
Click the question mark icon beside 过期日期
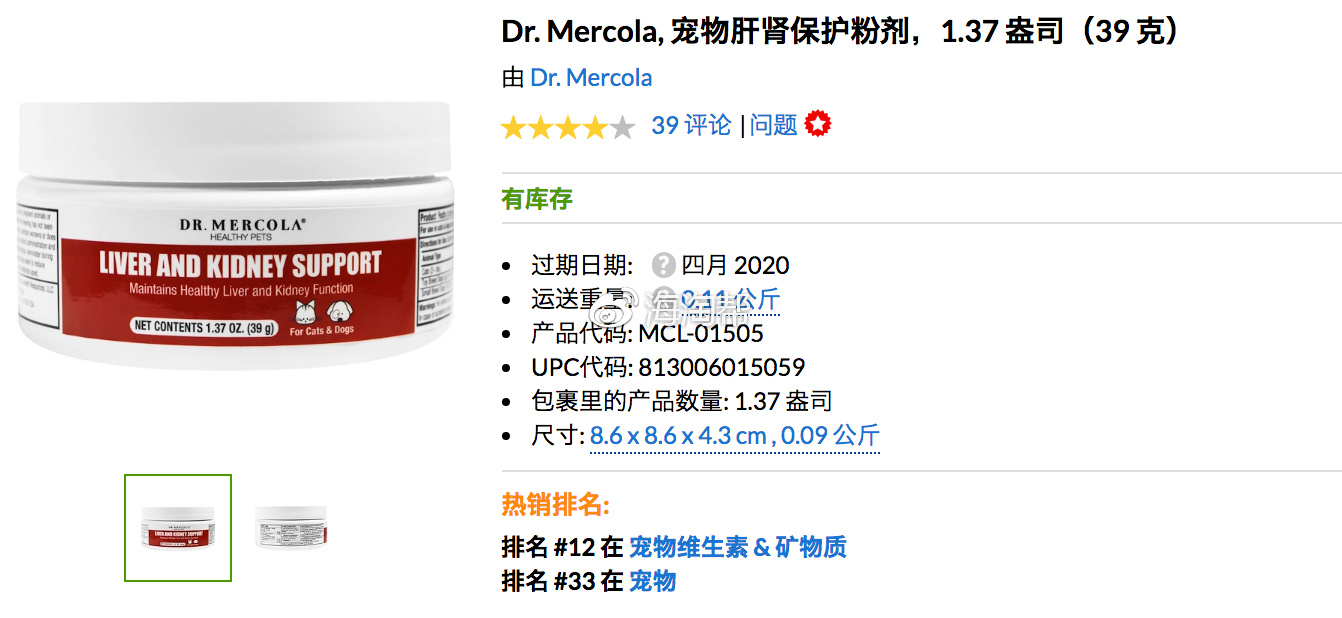(x=663, y=265)
